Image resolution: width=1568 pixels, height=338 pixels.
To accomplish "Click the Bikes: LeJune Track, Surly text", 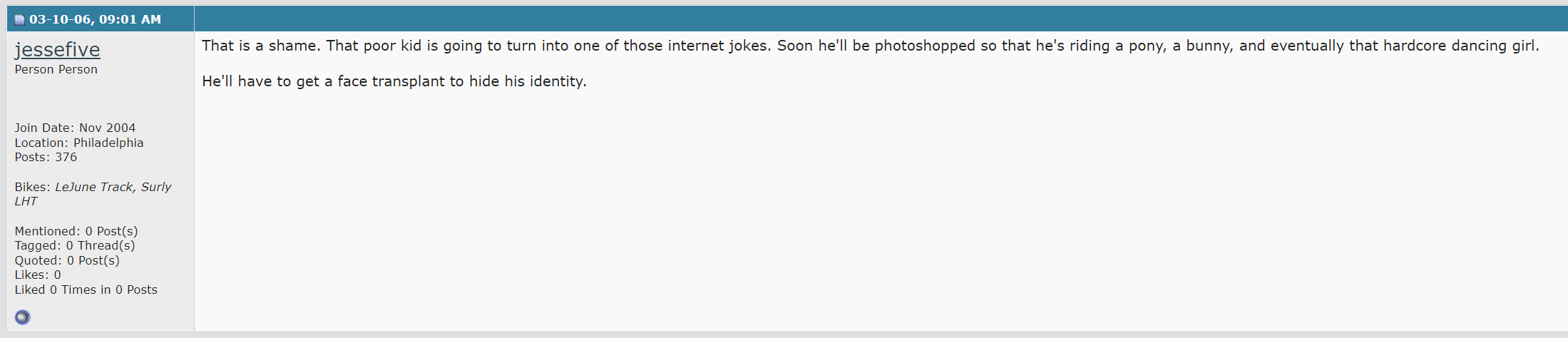I will 93,187.
